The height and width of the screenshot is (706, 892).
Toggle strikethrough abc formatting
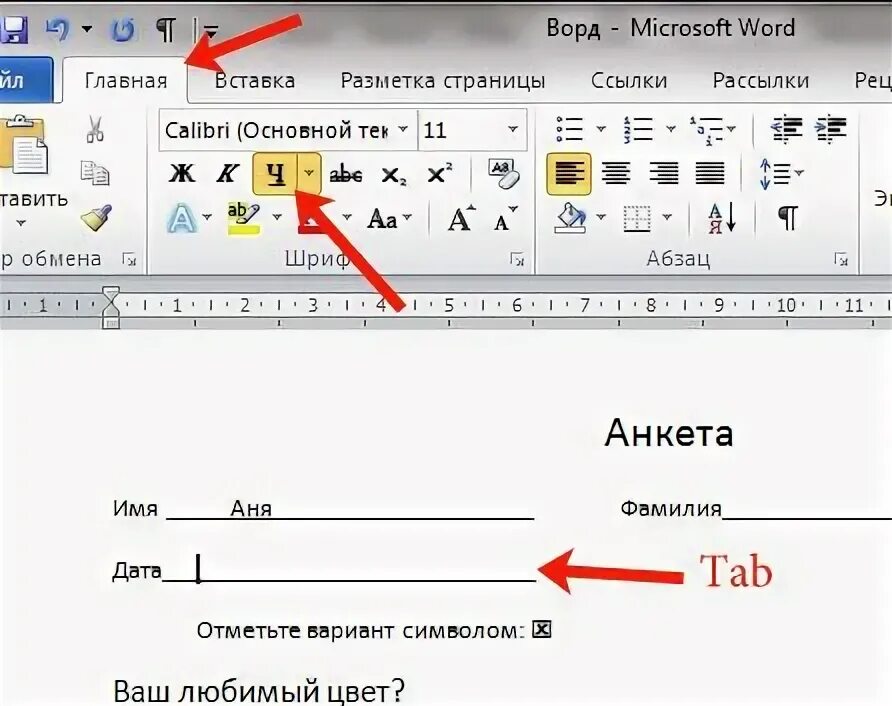tap(346, 174)
